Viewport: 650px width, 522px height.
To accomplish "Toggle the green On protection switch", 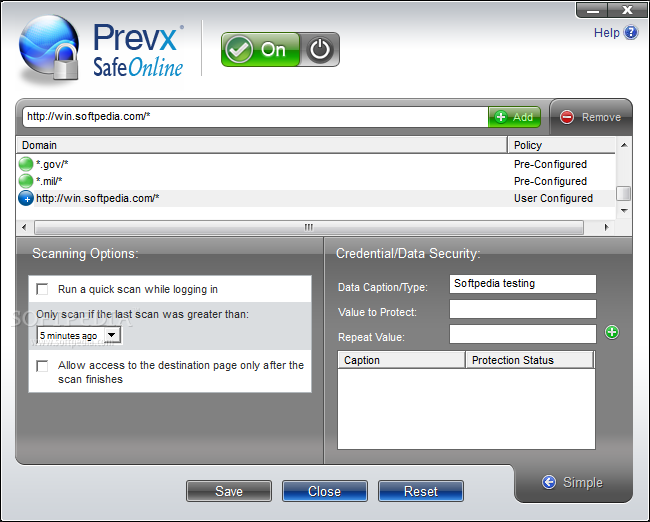I will (x=260, y=50).
